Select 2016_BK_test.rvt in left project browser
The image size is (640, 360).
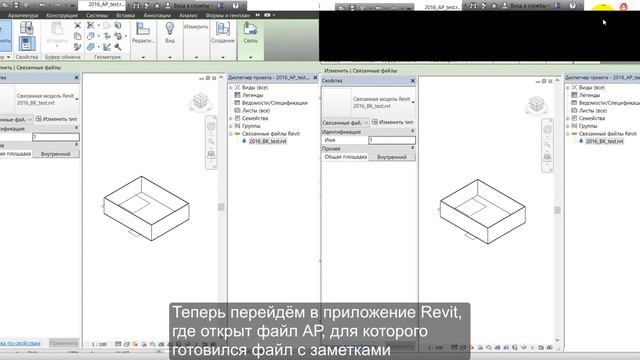click(268, 141)
